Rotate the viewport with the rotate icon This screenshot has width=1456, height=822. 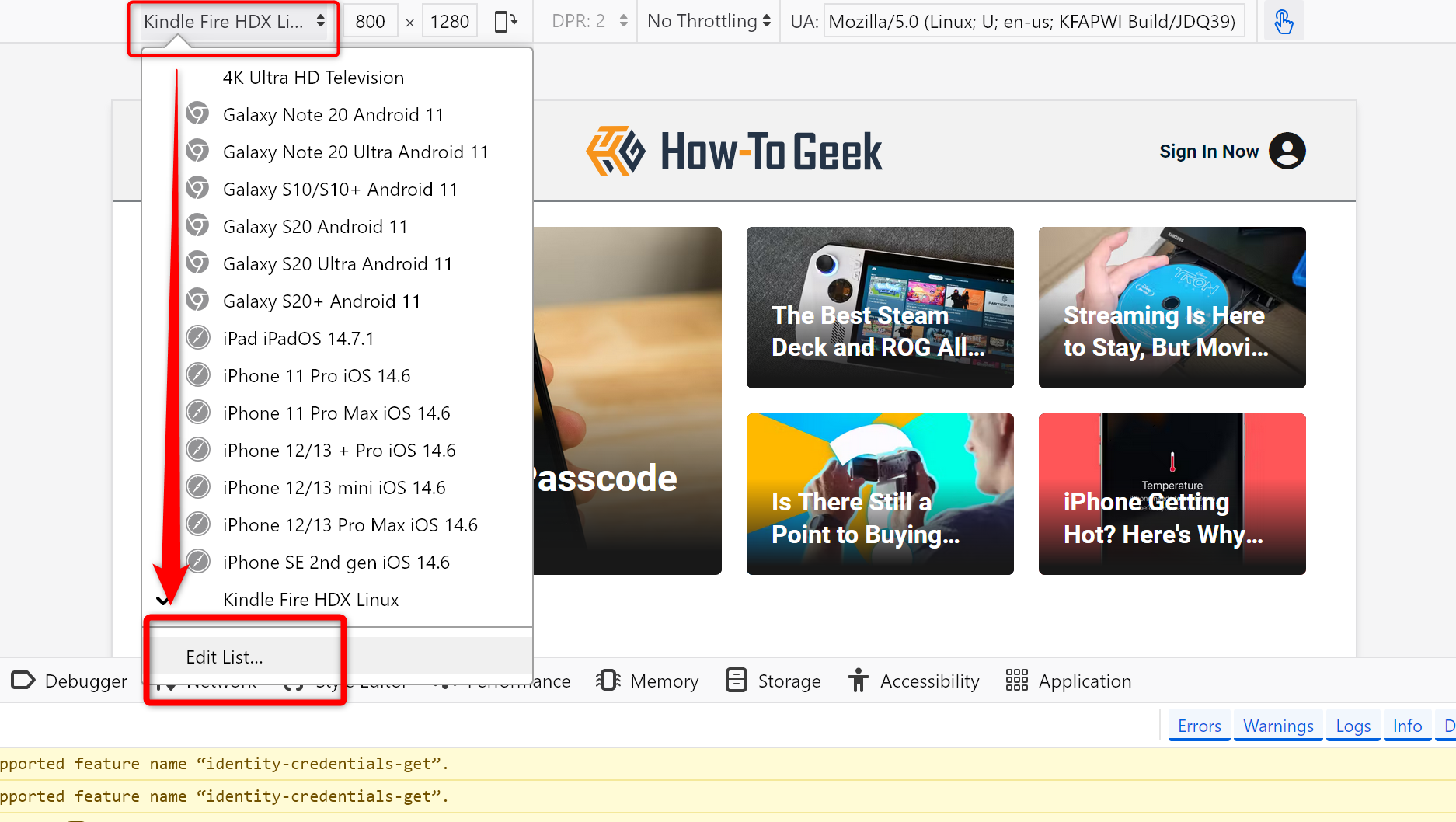506,22
